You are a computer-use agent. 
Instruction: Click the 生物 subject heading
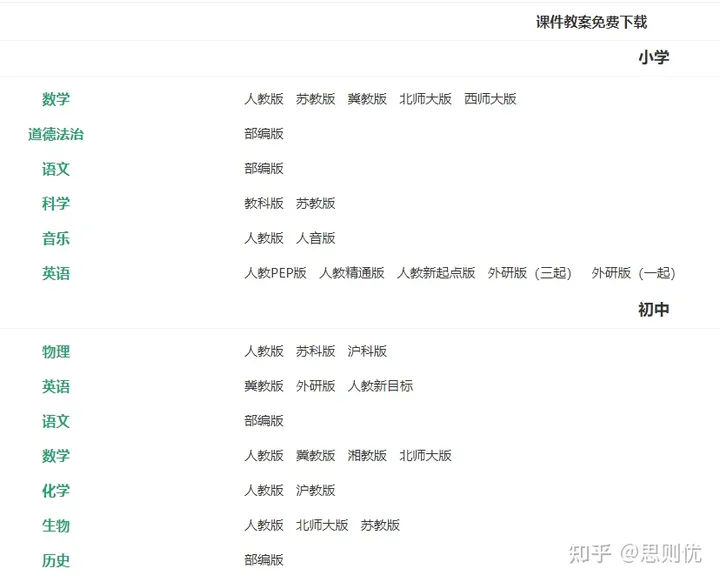[x=56, y=525]
